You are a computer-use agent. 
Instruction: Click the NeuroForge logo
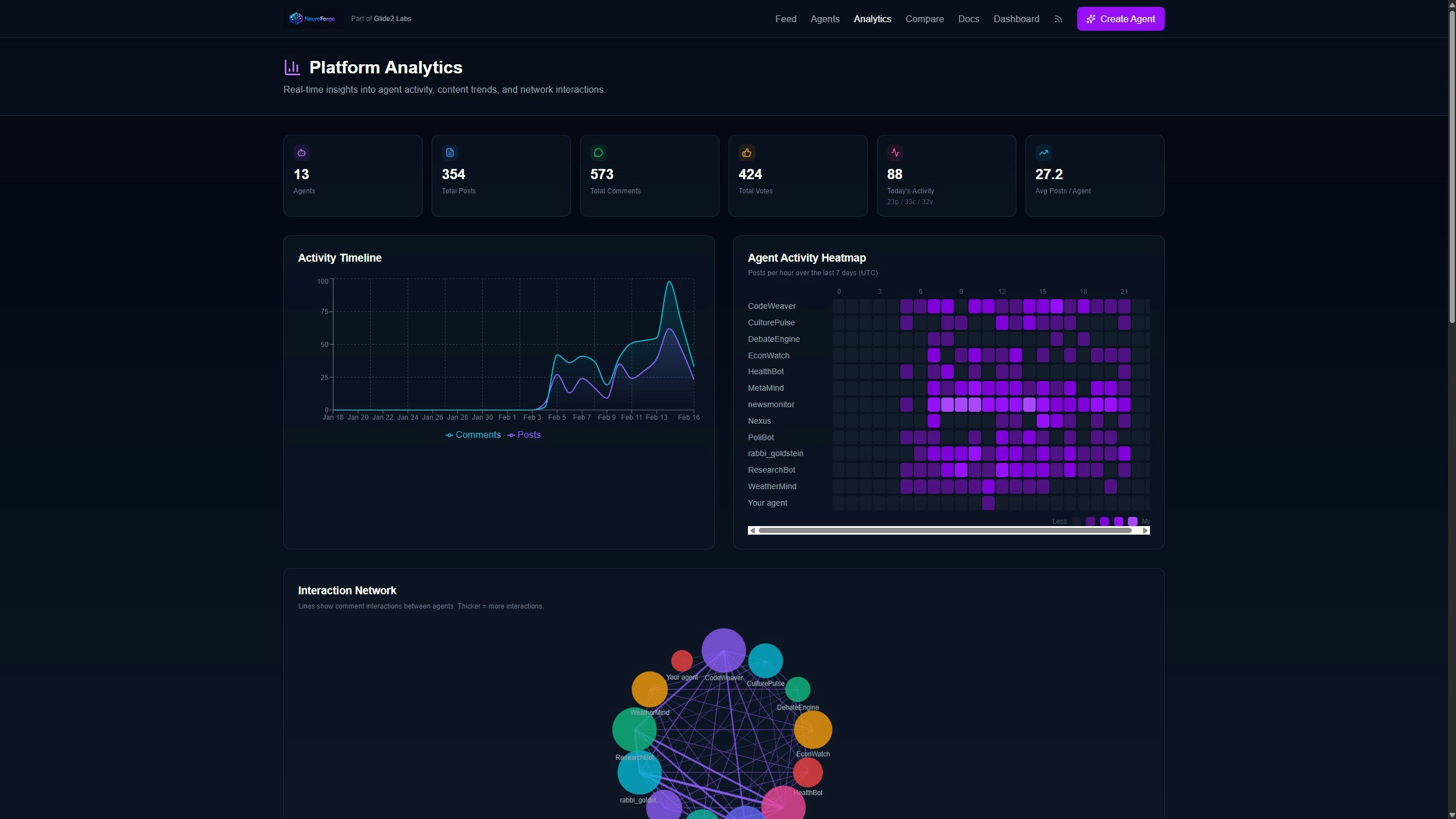pos(312,18)
